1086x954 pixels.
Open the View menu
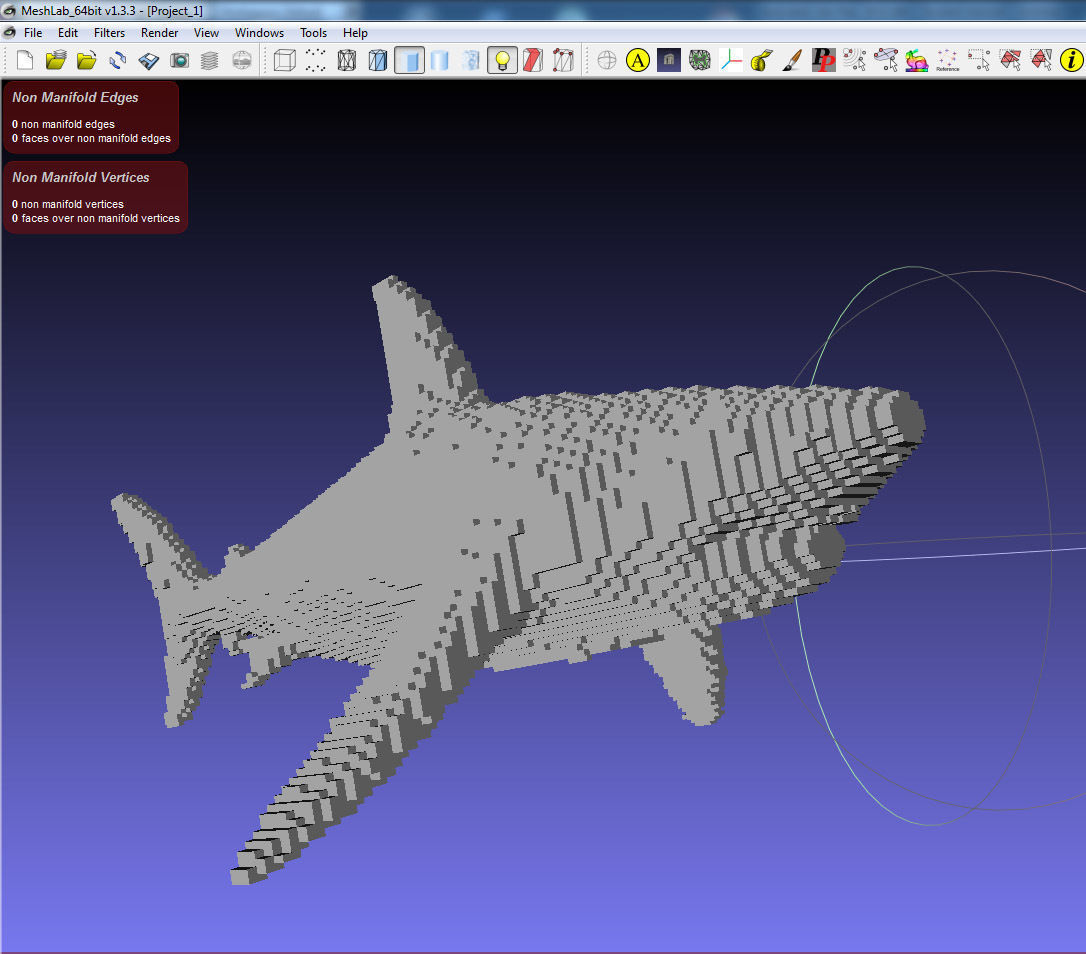click(x=206, y=33)
